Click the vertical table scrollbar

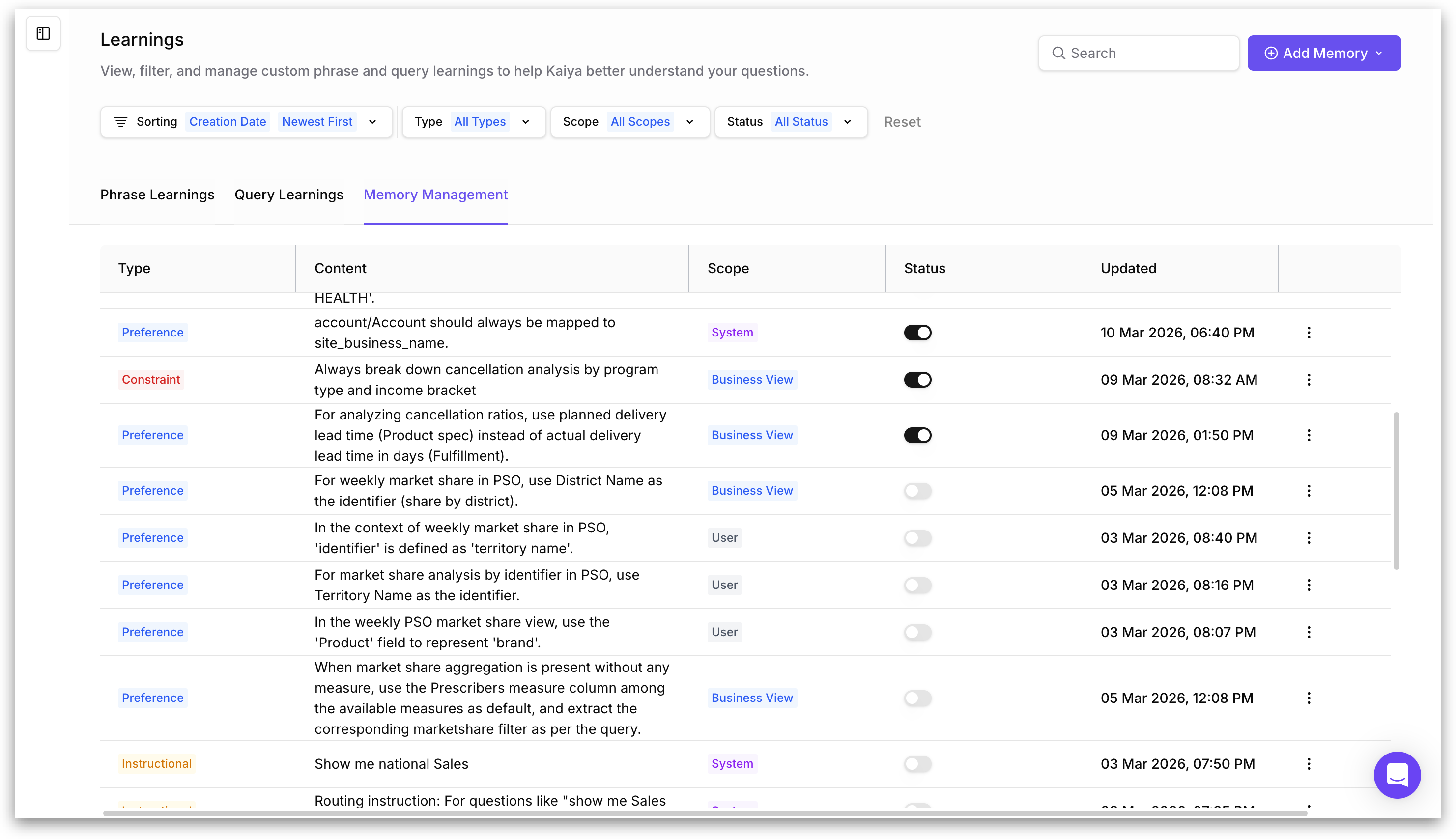click(x=1396, y=490)
